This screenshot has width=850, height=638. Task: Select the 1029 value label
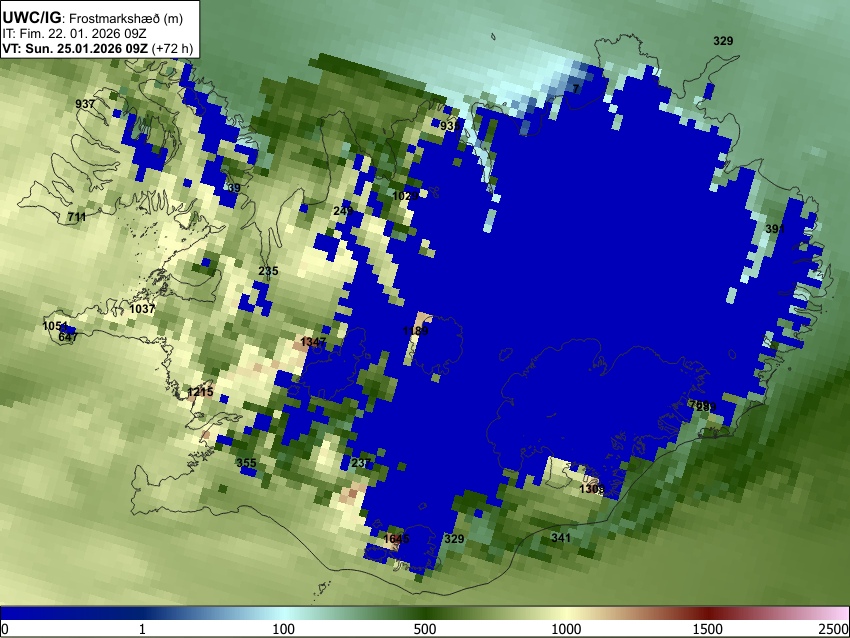click(x=405, y=196)
